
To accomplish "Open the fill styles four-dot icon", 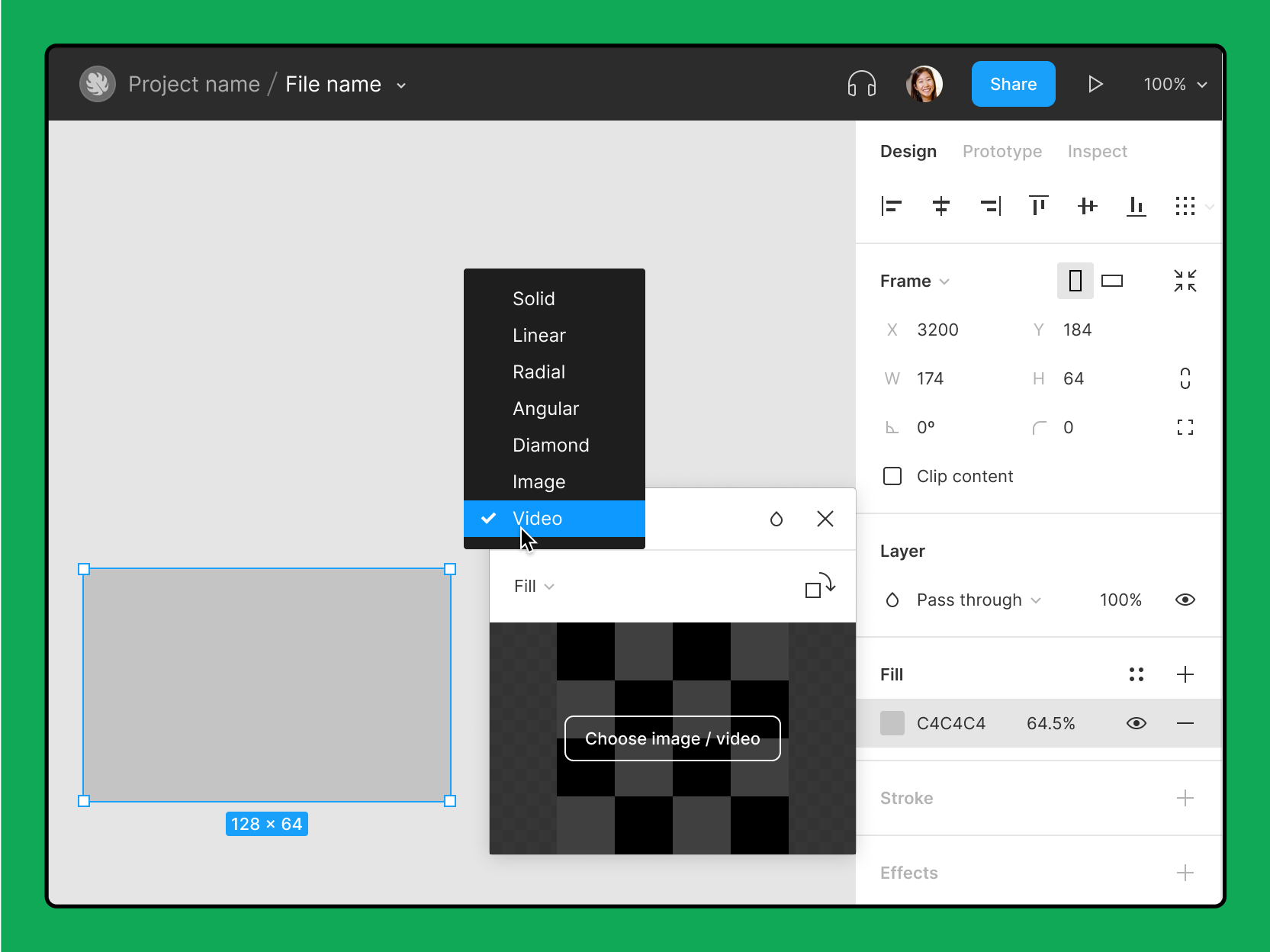I will (1136, 674).
